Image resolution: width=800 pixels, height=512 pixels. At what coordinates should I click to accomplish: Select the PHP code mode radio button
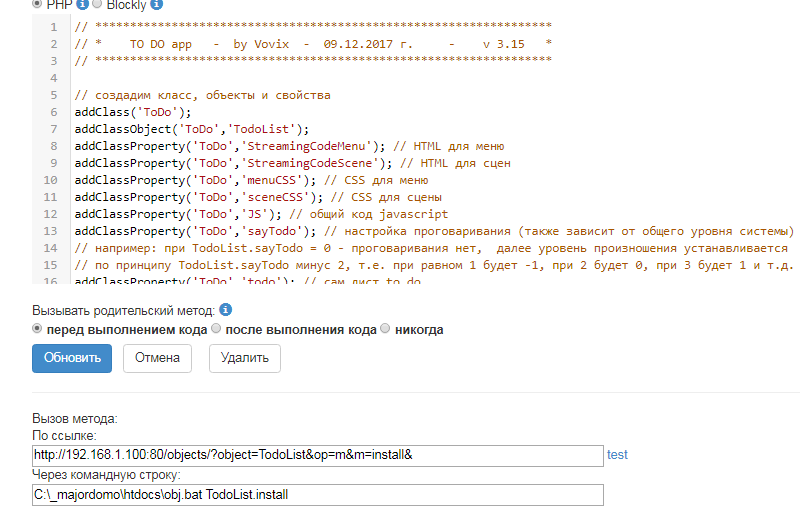38,5
